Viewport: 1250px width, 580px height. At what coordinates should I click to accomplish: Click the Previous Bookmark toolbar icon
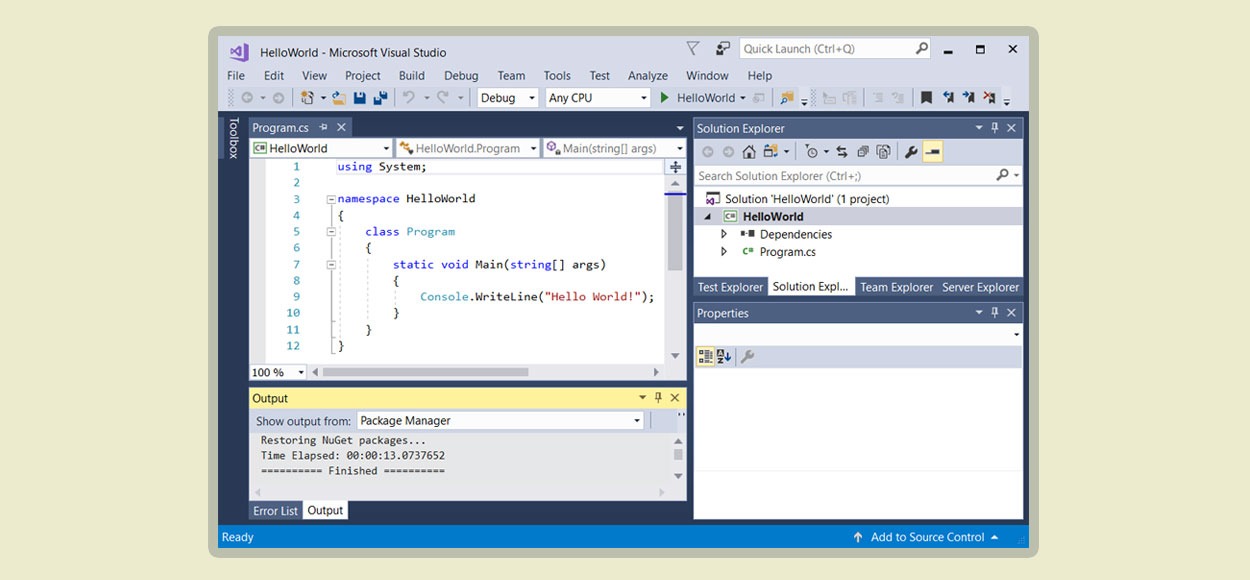(x=948, y=98)
